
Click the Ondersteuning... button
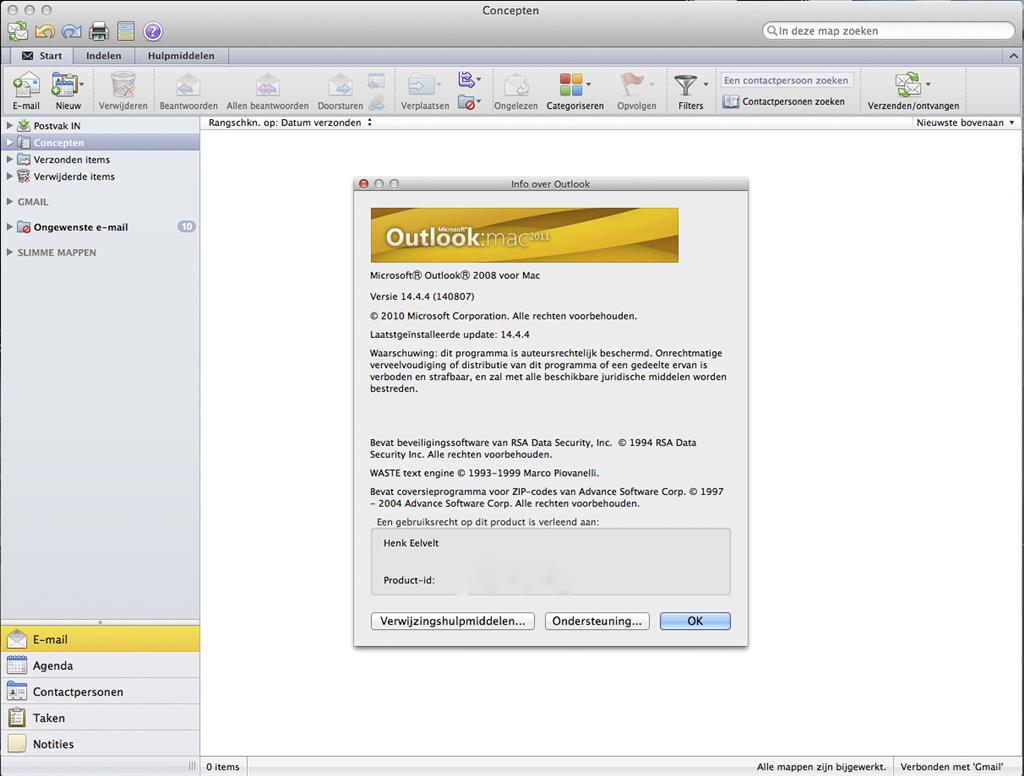pos(597,621)
